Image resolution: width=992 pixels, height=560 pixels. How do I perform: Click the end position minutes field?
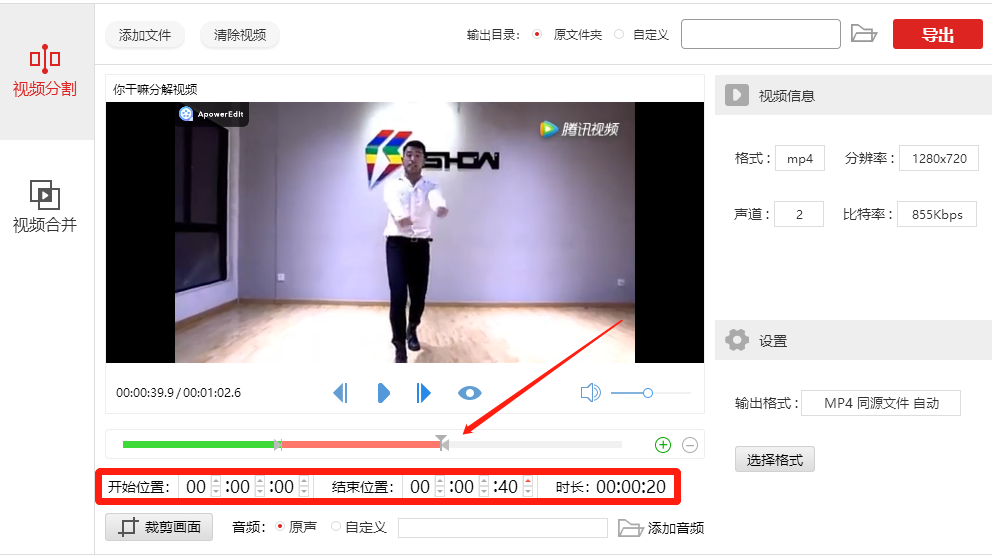[463, 487]
